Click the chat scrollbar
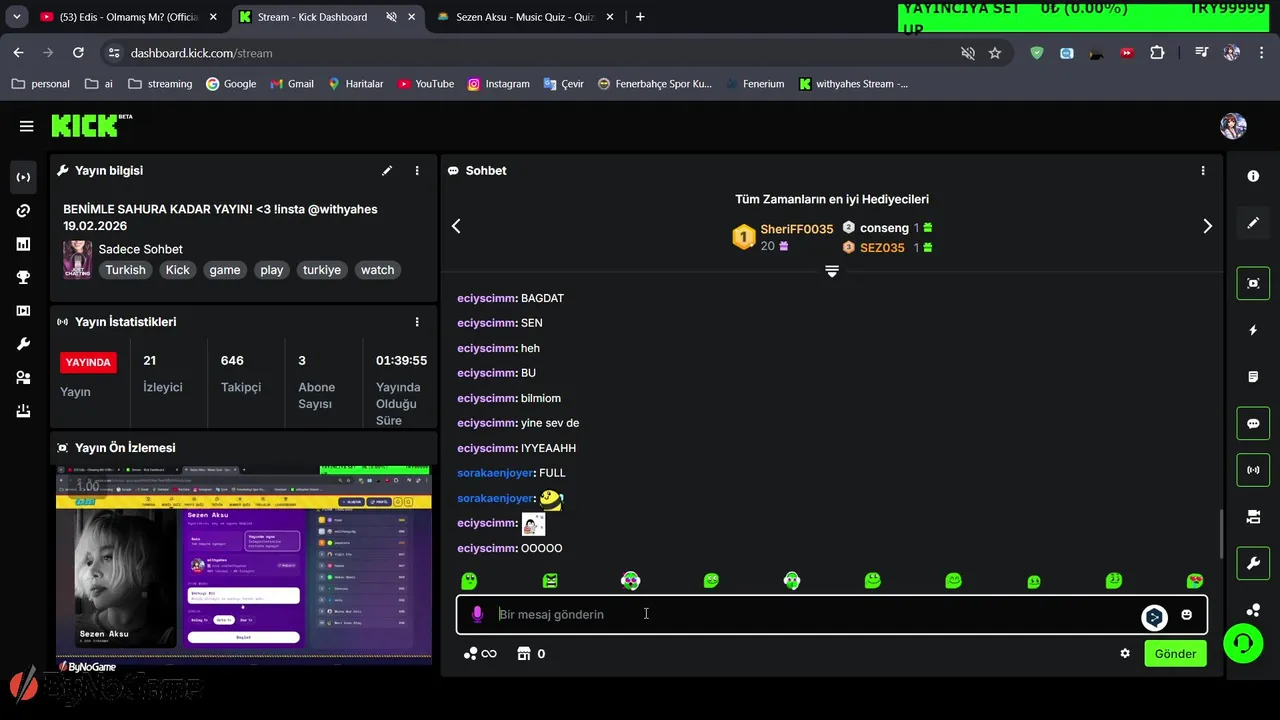 click(x=1219, y=535)
